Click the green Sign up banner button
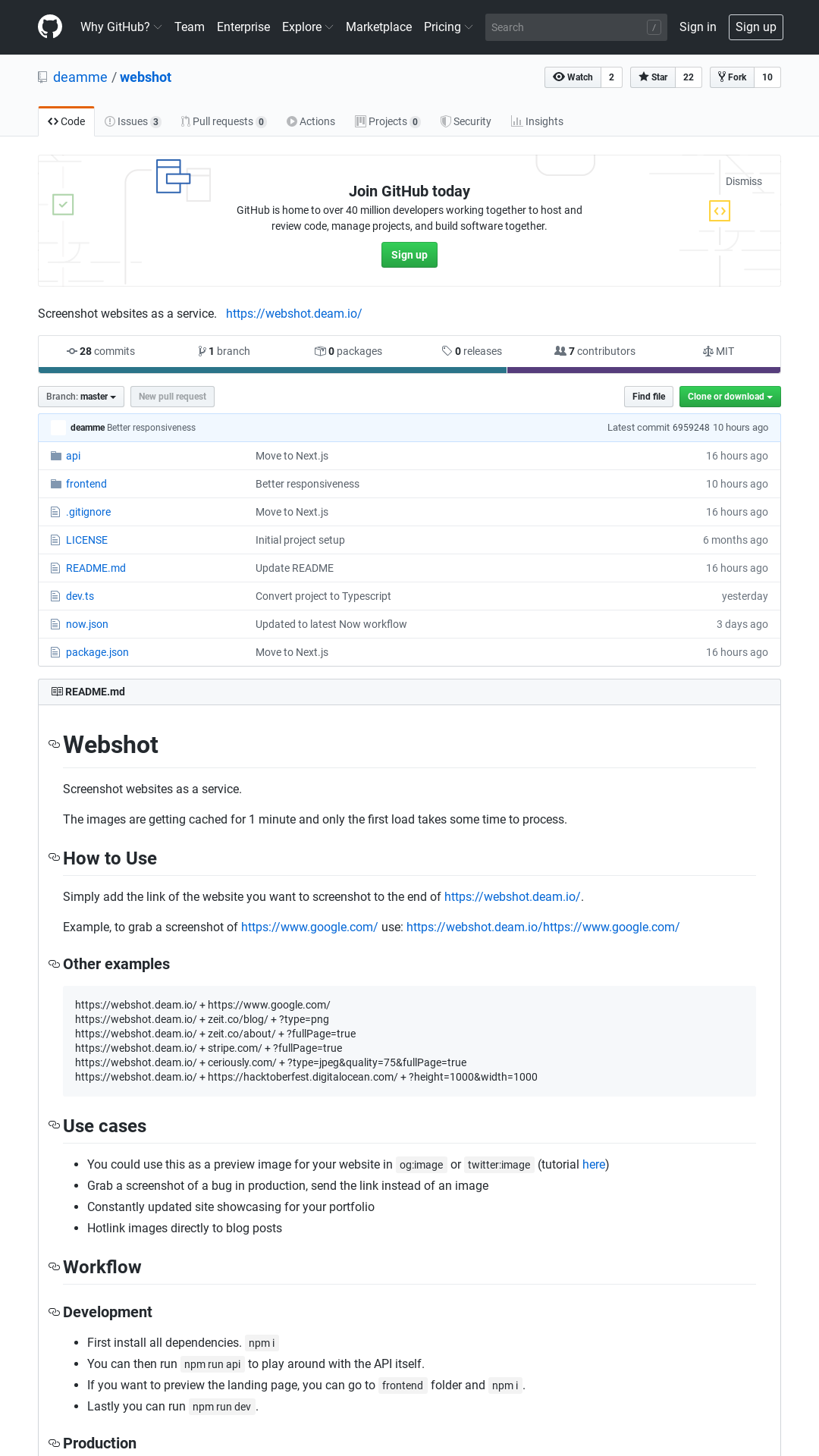The width and height of the screenshot is (819, 1456). pos(409,255)
